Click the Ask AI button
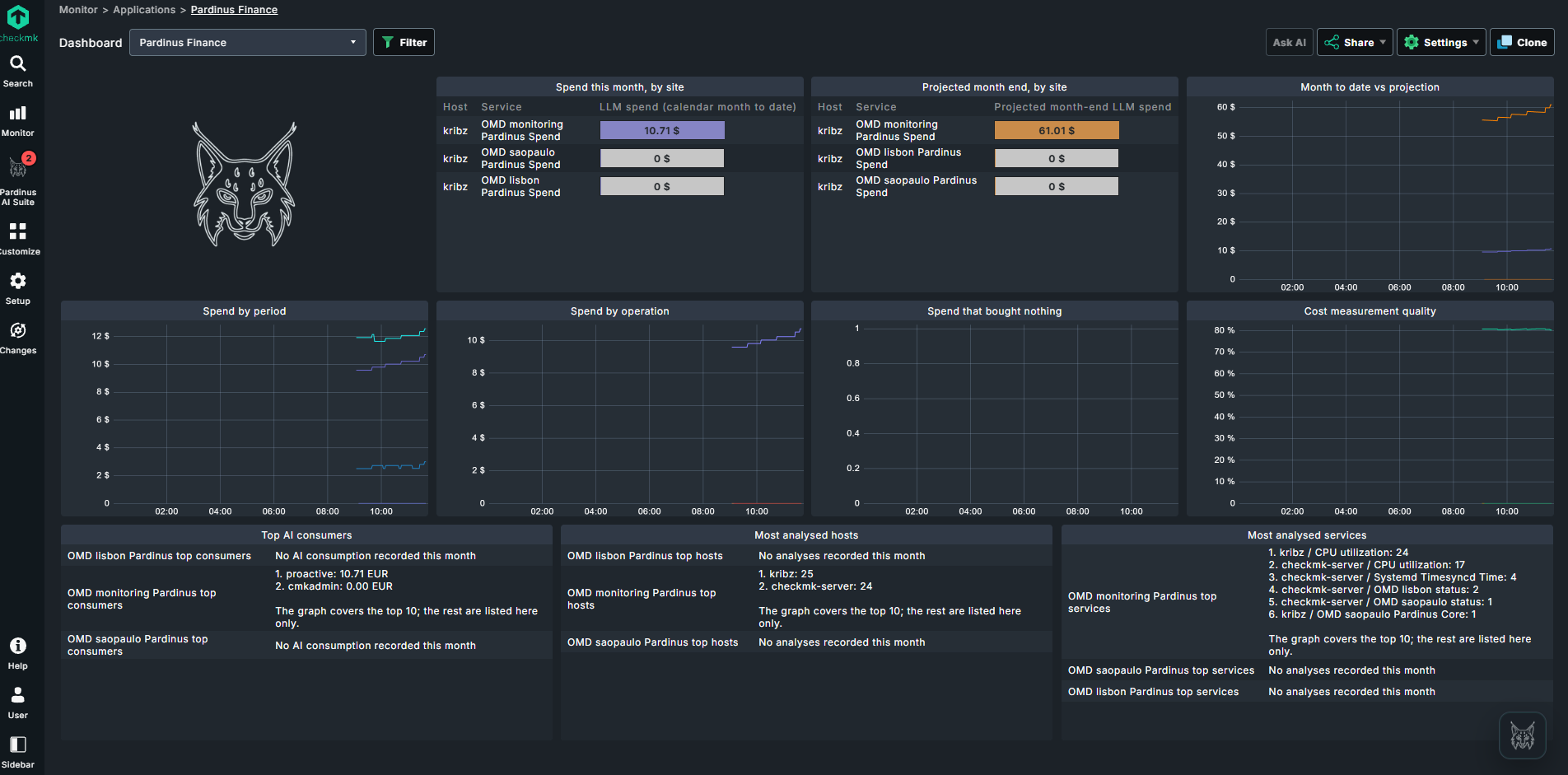 pos(1289,43)
